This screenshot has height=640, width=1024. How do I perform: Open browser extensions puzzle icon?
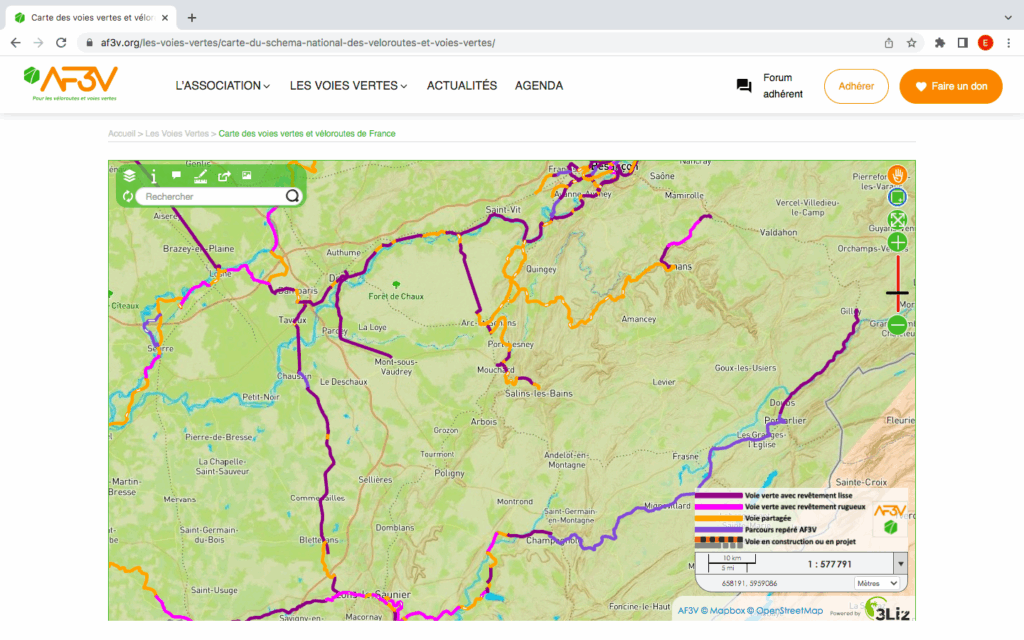click(x=940, y=43)
